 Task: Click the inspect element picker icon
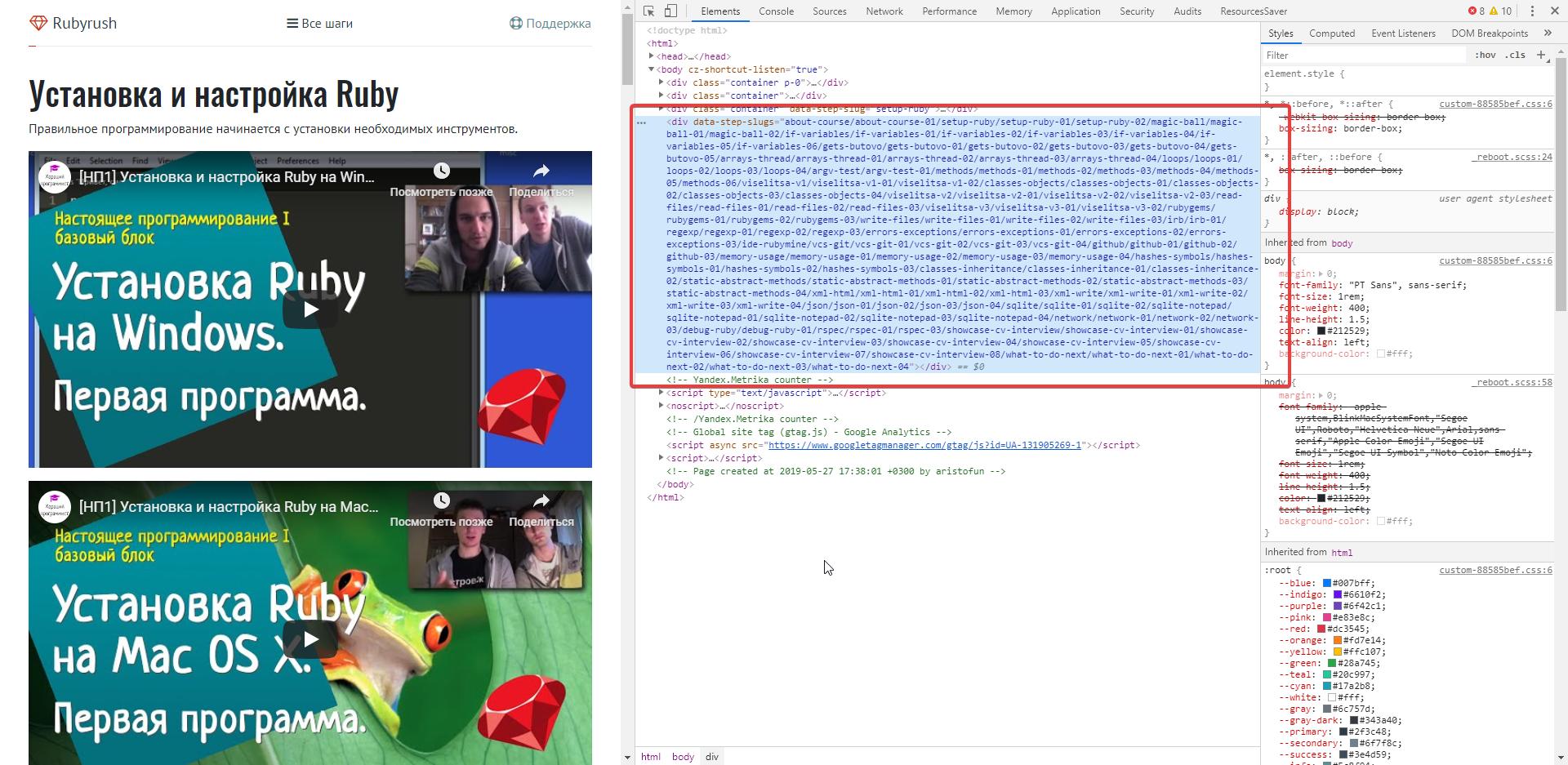(x=648, y=11)
